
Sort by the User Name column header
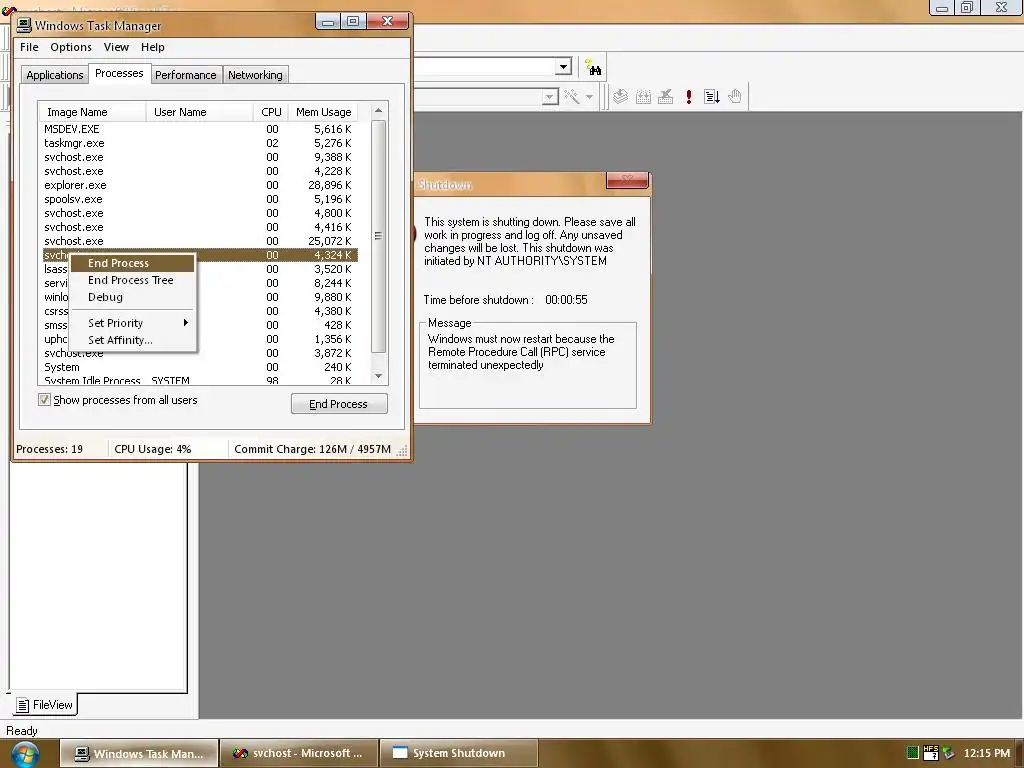(199, 112)
